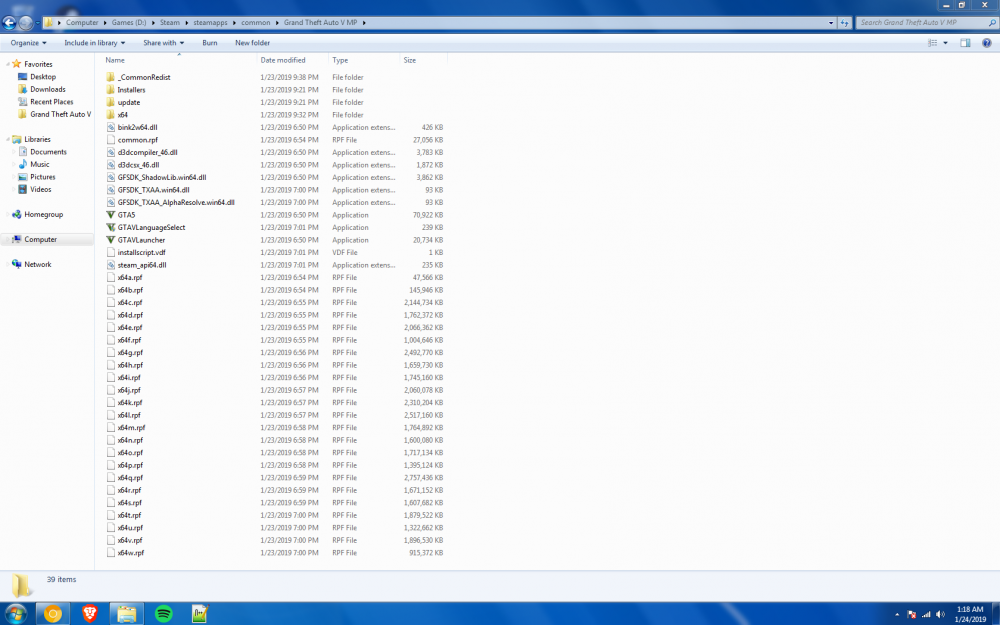1000x625 pixels.
Task: Select the update folder icon
Action: coord(110,102)
